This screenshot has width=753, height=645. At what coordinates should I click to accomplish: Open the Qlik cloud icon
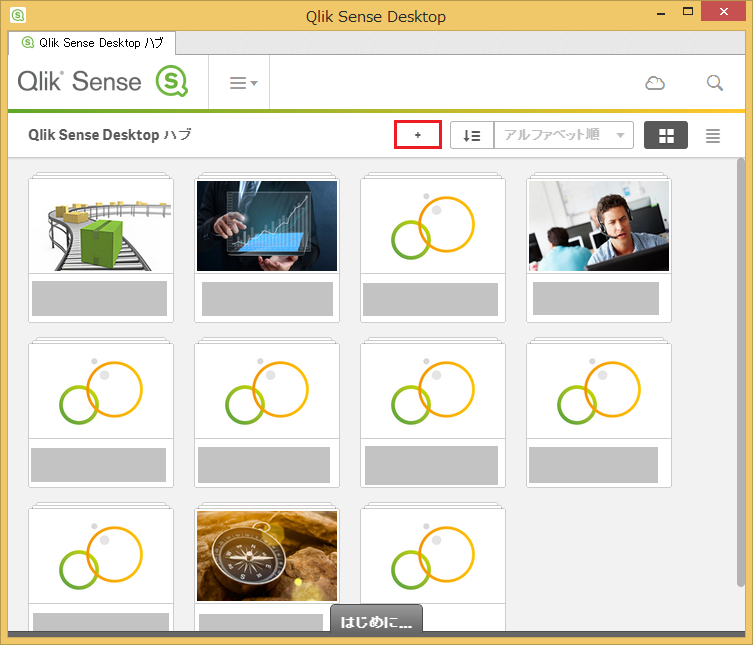click(x=655, y=83)
